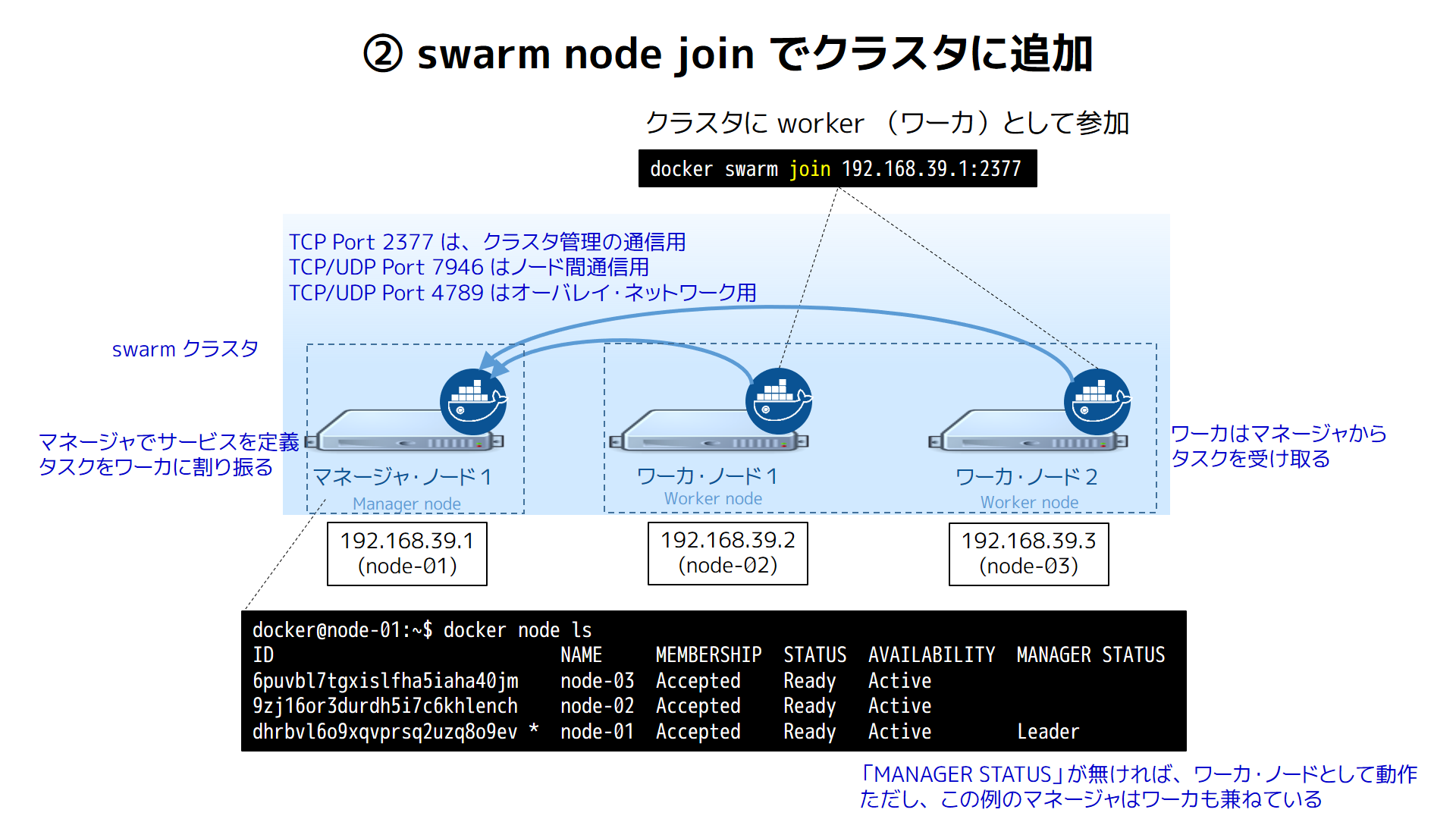Image resolution: width=1456 pixels, height=819 pixels.
Task: Click the 192.168.39.3 (node-03) address box
Action: [x=1029, y=554]
